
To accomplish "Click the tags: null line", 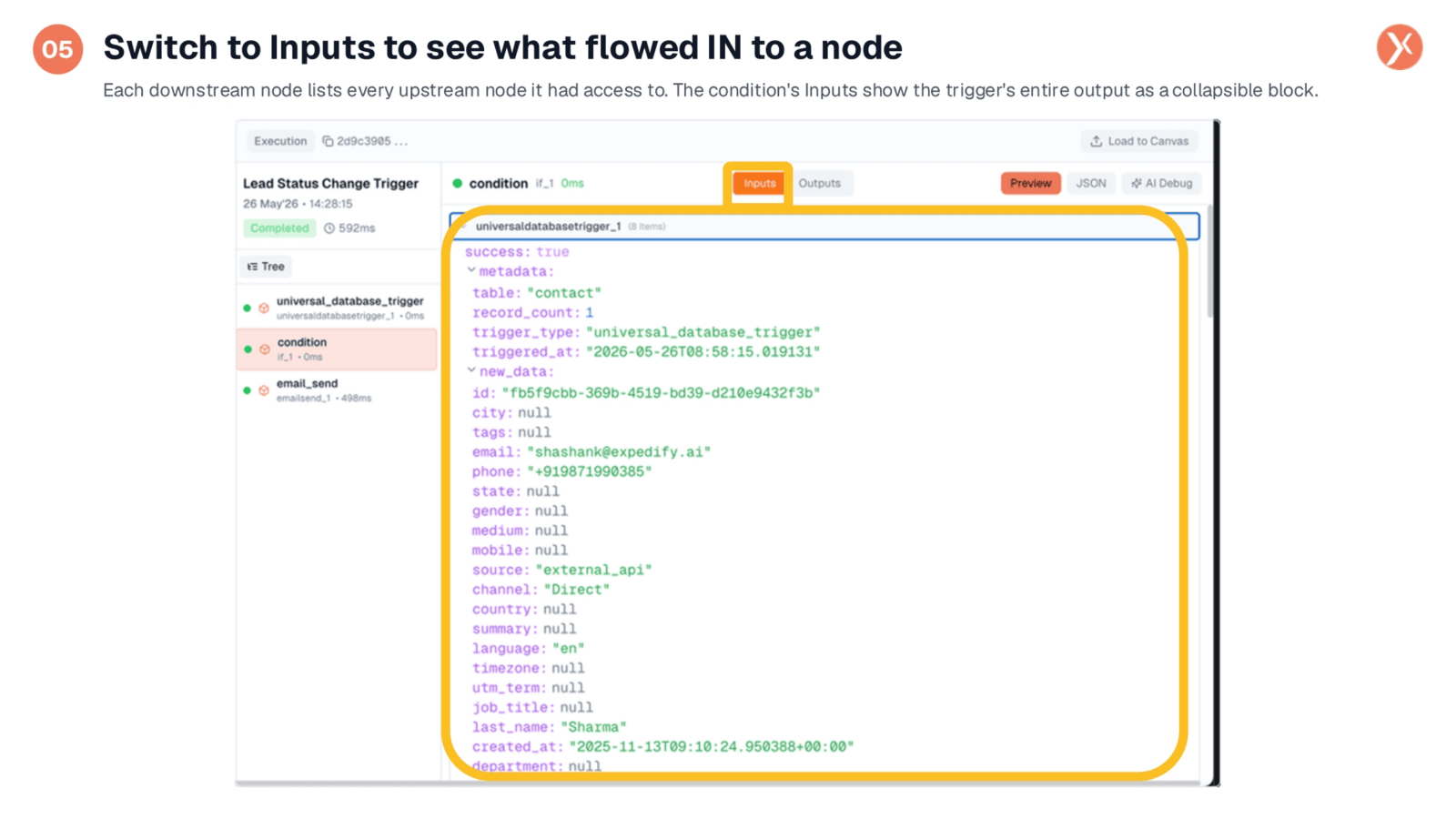I will (x=511, y=432).
